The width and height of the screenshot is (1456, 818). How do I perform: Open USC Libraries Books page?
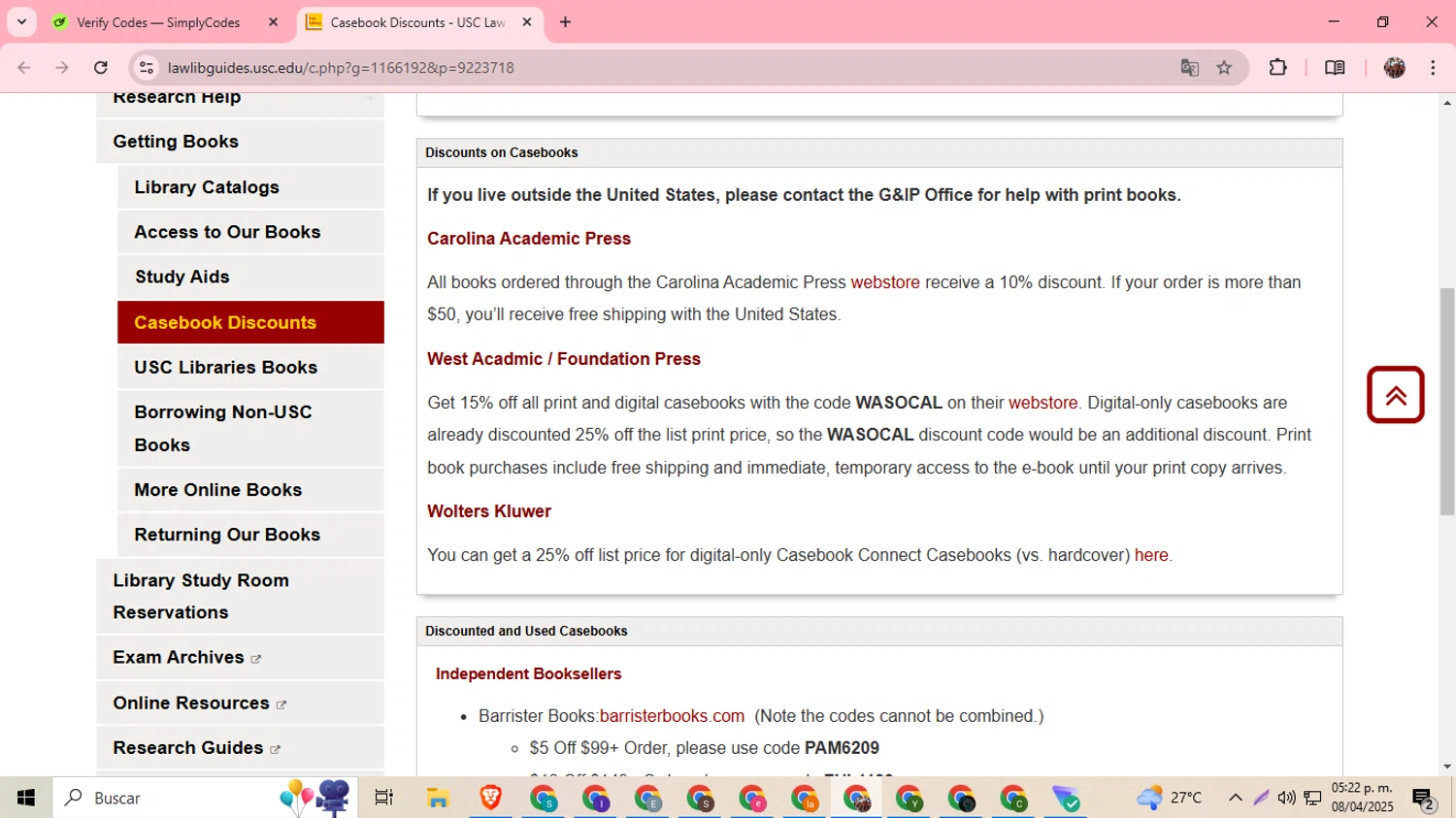250,367
